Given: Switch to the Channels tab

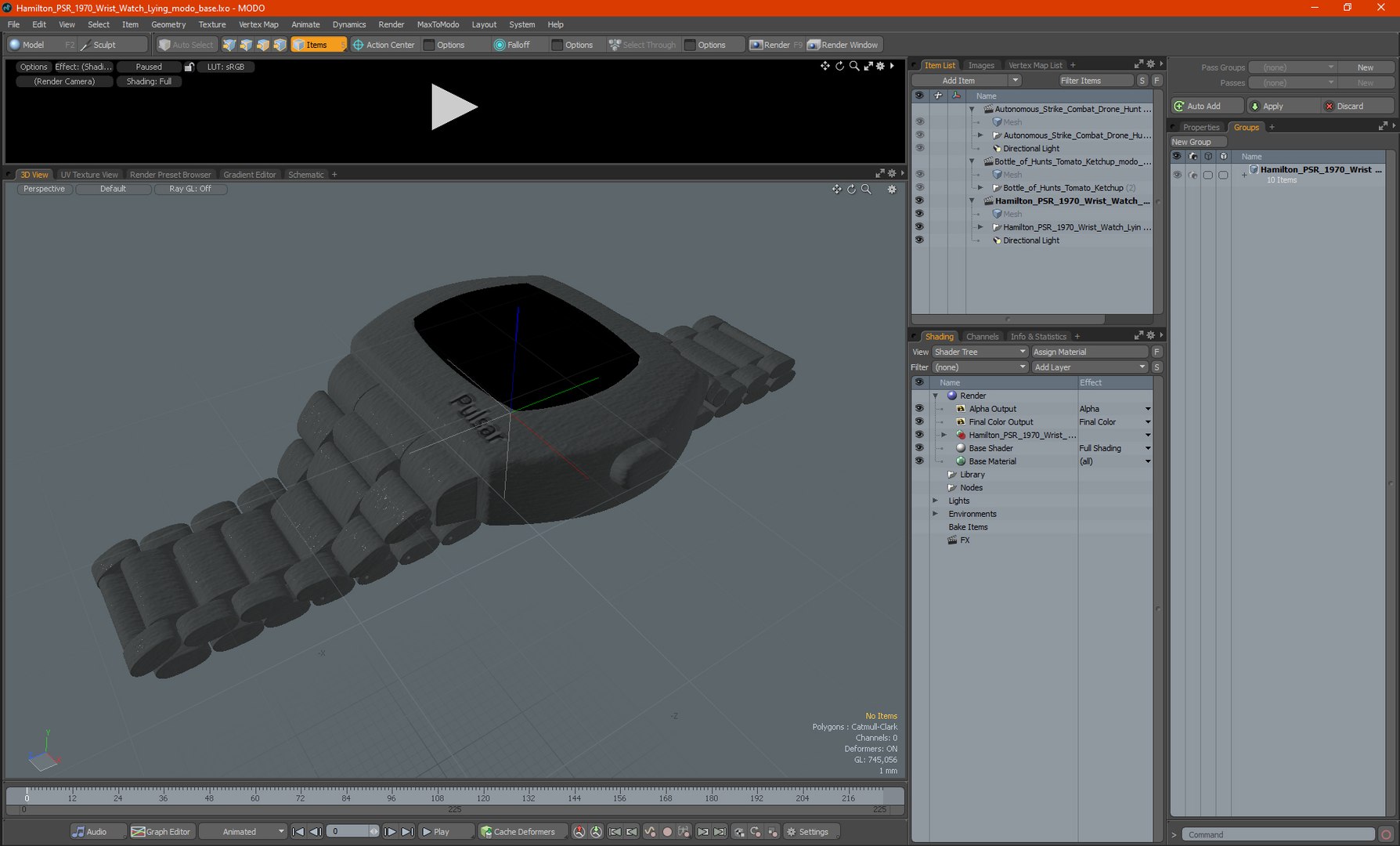Looking at the screenshot, I should [x=982, y=336].
